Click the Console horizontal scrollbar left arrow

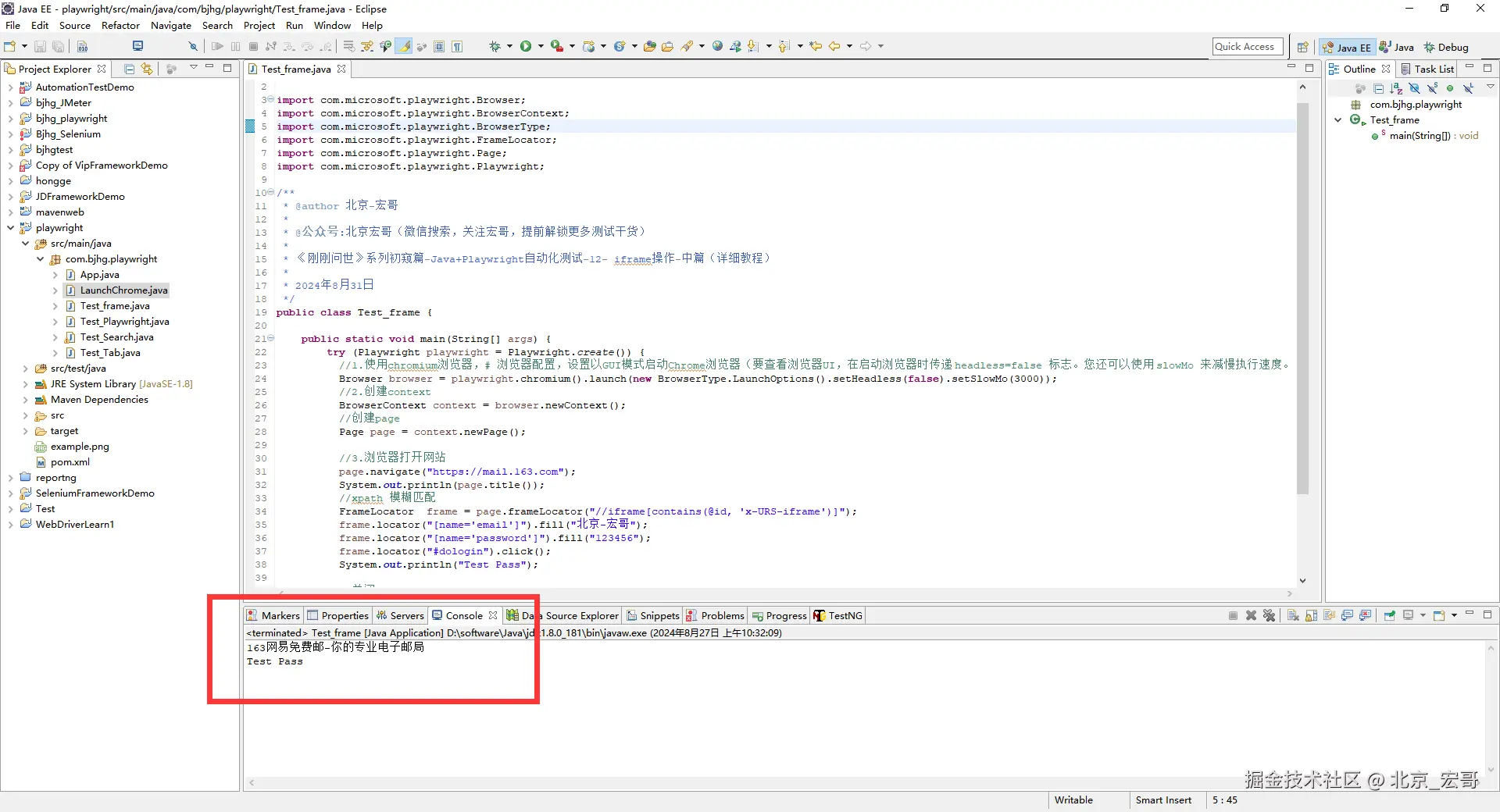click(x=252, y=782)
